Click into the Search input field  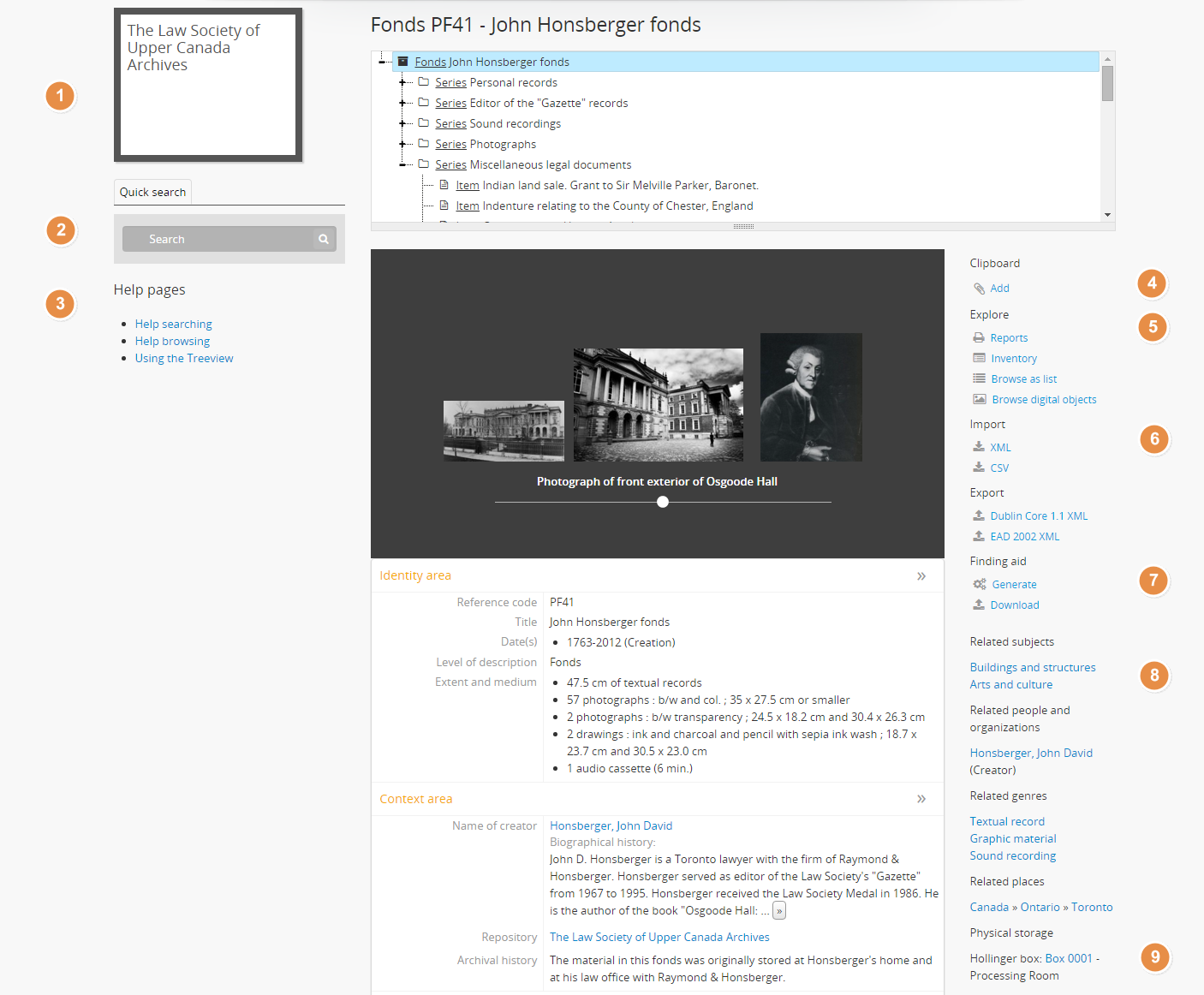point(218,240)
